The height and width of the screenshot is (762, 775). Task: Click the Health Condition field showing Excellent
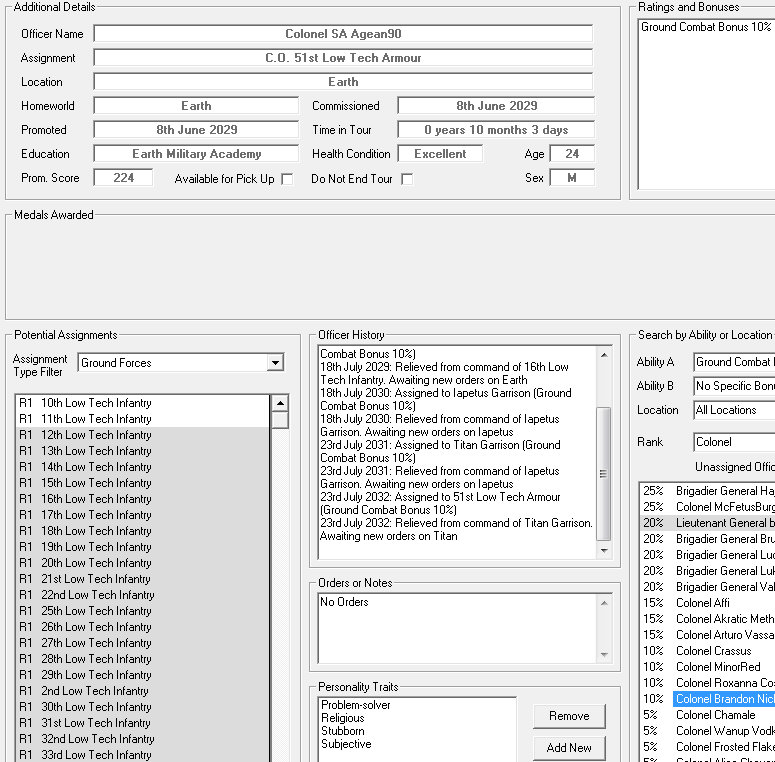click(x=440, y=154)
